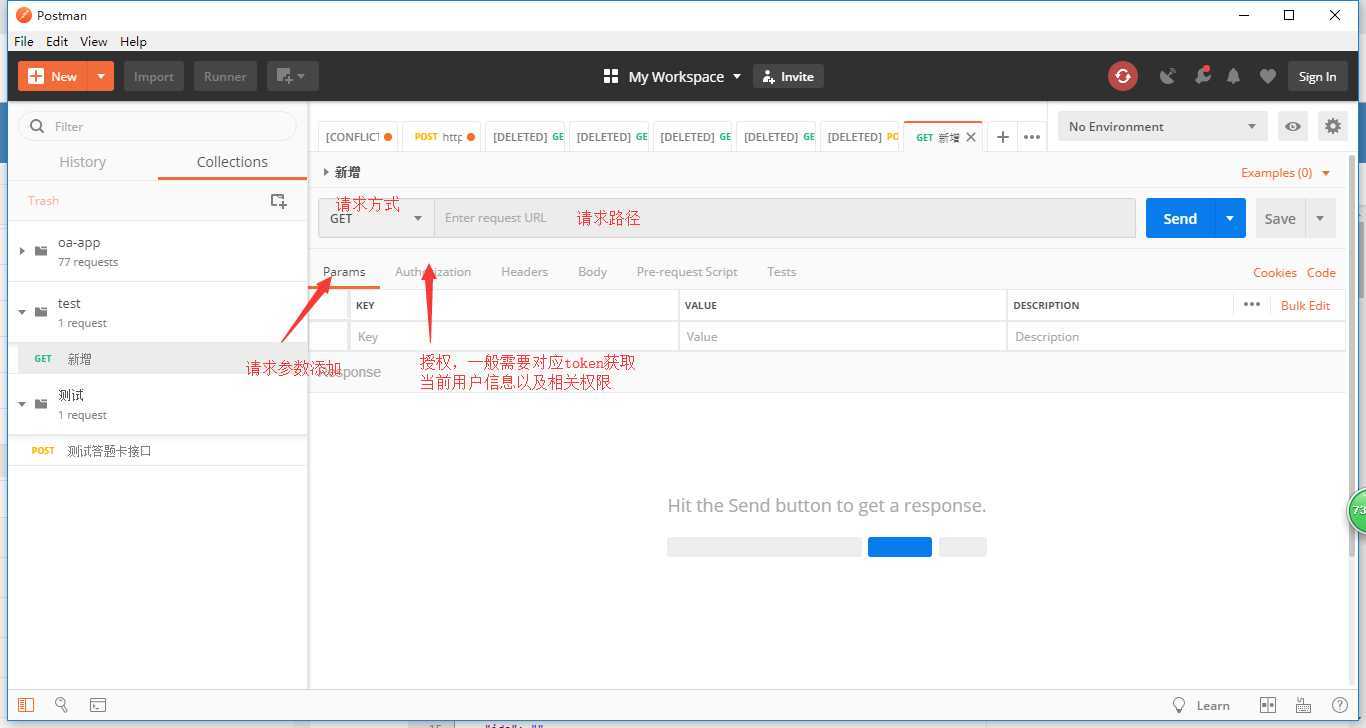Image resolution: width=1366 pixels, height=728 pixels.
Task: Open the help question mark icon
Action: [x=1339, y=705]
